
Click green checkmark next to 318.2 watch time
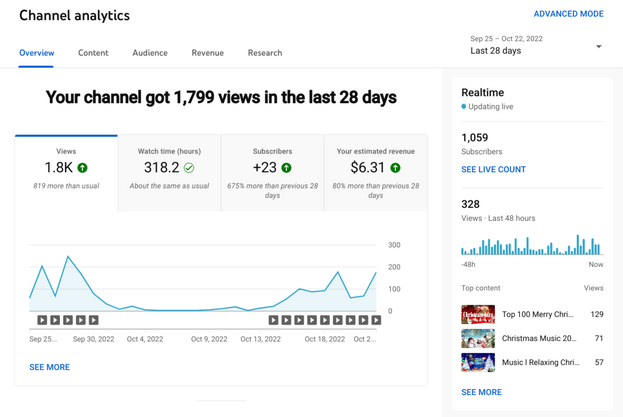point(189,168)
